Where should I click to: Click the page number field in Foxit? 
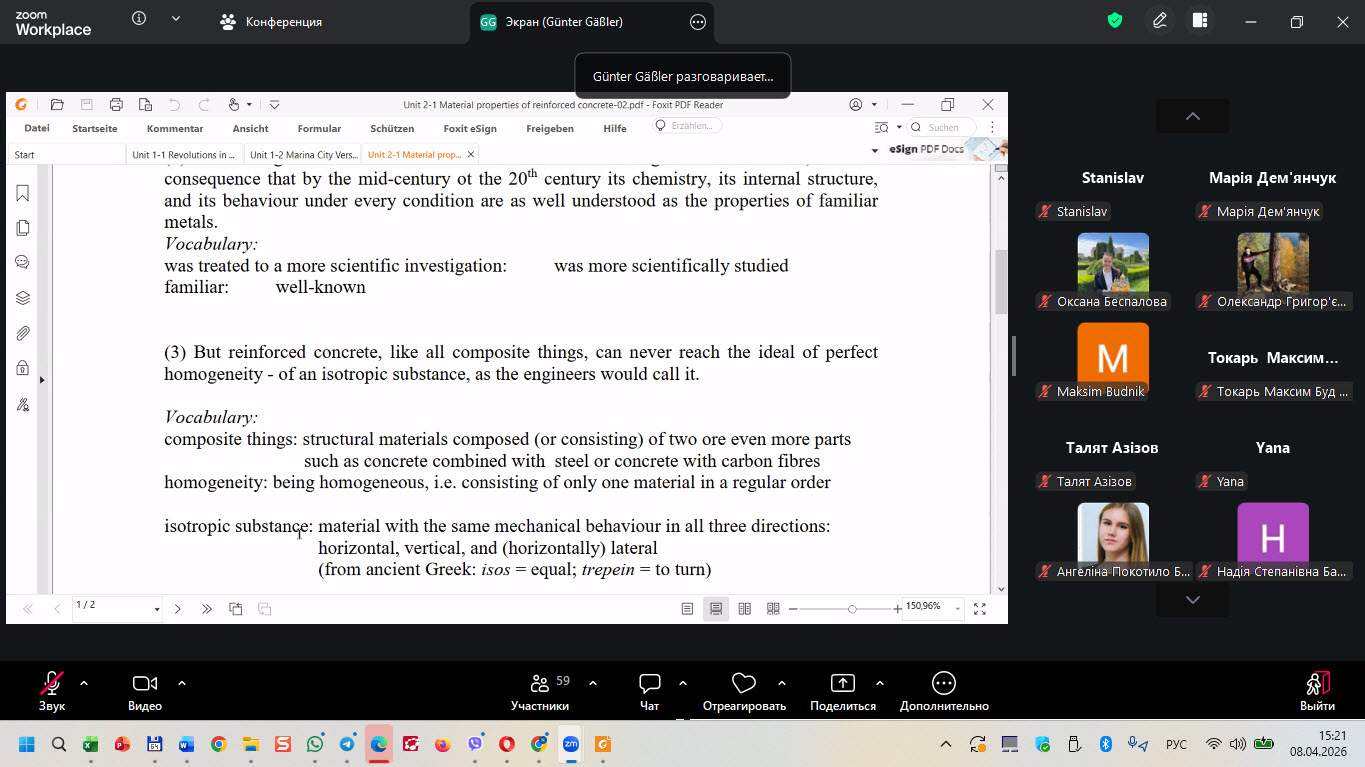[x=112, y=607]
